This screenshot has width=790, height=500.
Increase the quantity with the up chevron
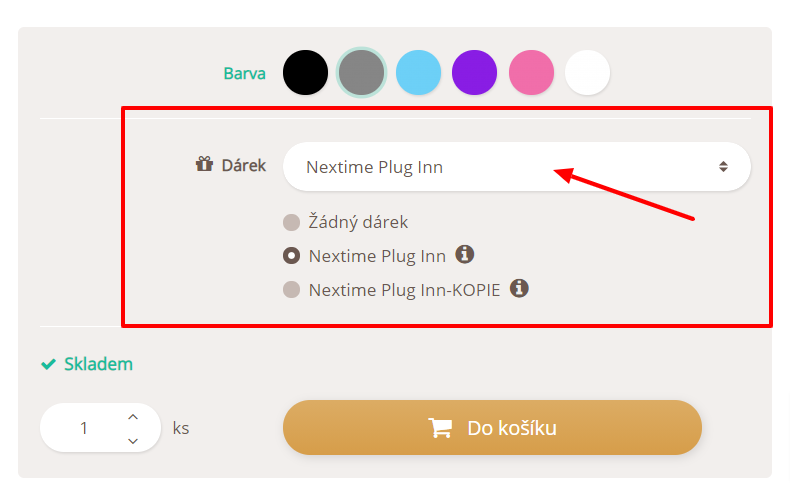point(133,417)
